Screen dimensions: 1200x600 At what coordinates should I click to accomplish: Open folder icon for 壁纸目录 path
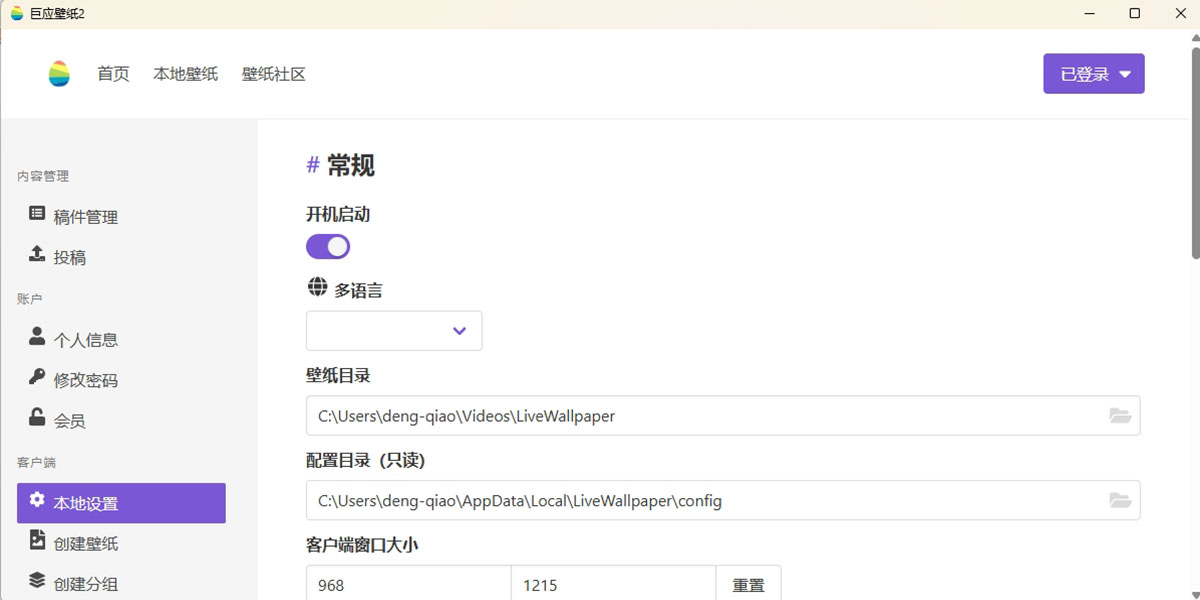[x=1120, y=416]
